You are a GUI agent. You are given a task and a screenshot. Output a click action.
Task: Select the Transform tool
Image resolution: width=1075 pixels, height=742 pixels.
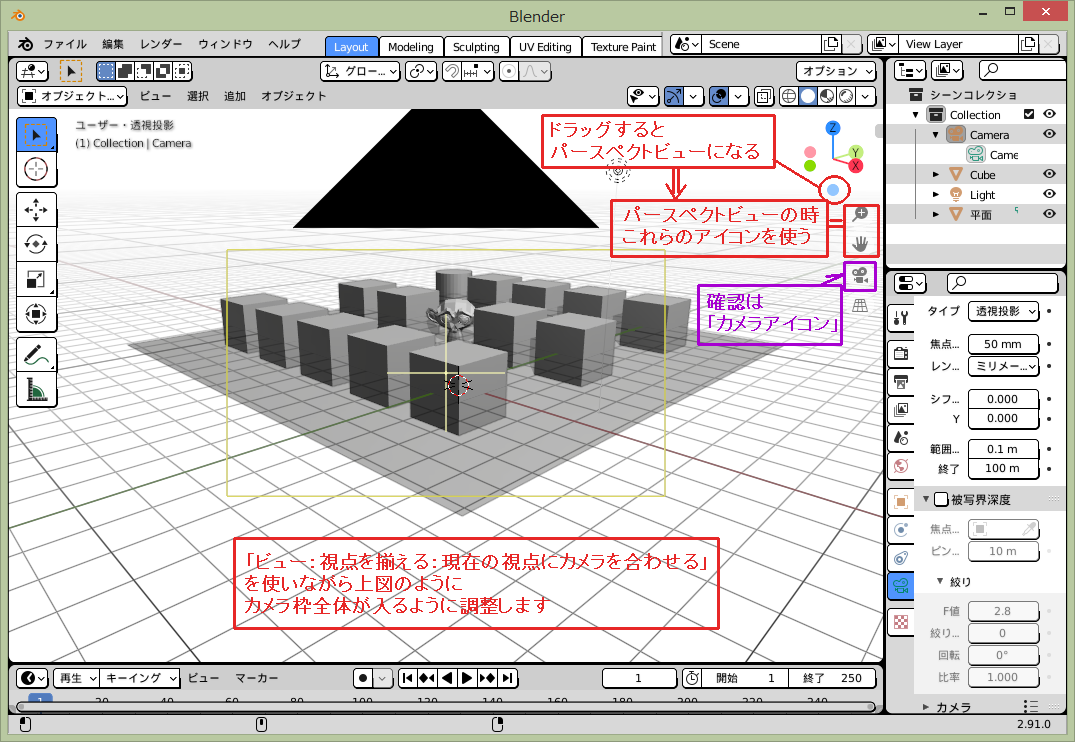click(x=36, y=314)
